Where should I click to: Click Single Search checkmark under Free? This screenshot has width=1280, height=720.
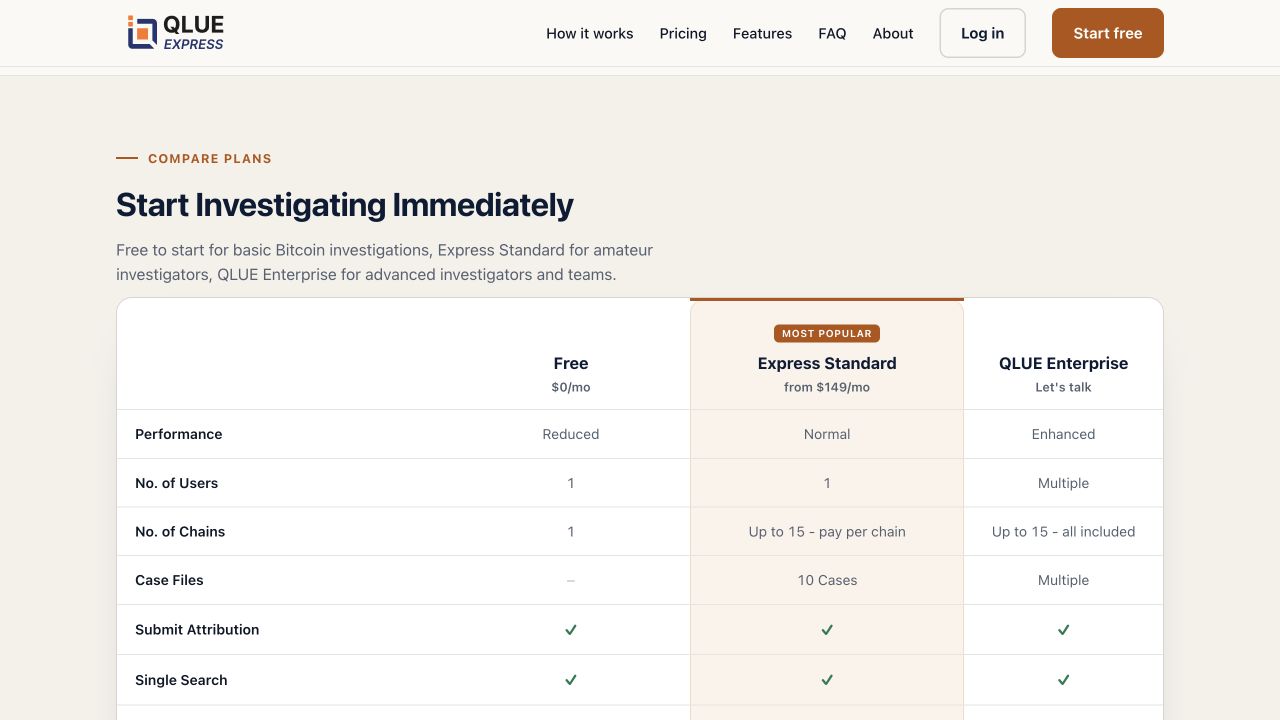[571, 680]
